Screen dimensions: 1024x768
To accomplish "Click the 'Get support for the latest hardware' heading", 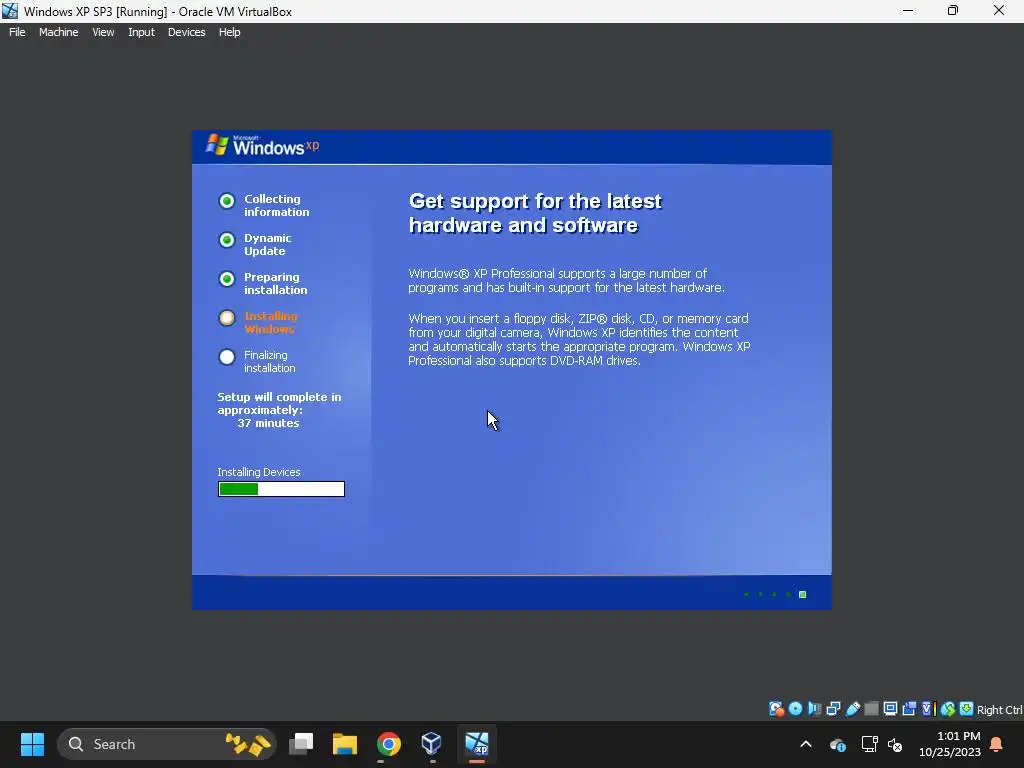I will 535,213.
